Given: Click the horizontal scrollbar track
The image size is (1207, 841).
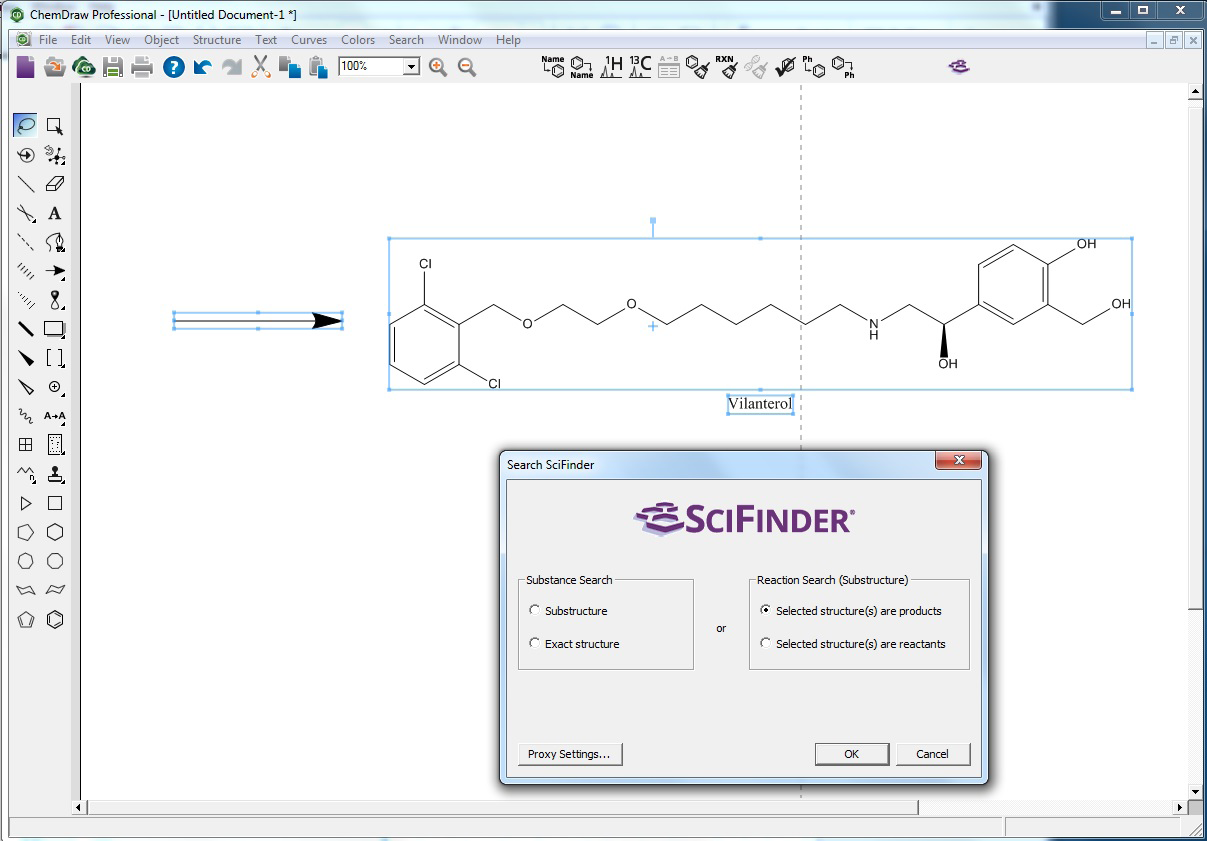Looking at the screenshot, I should point(1040,807).
